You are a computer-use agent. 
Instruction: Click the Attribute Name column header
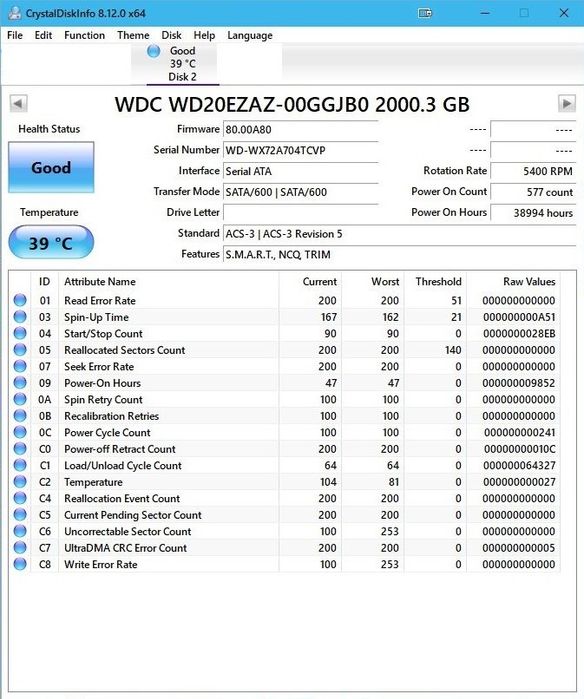[100, 282]
